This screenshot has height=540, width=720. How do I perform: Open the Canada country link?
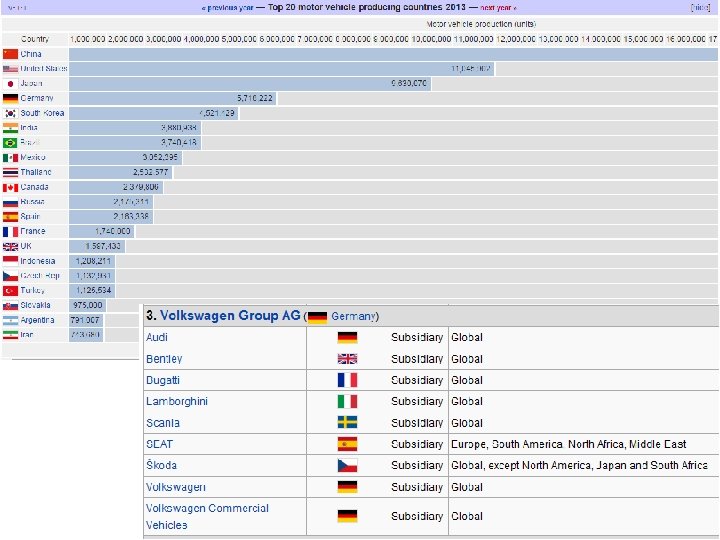34,187
